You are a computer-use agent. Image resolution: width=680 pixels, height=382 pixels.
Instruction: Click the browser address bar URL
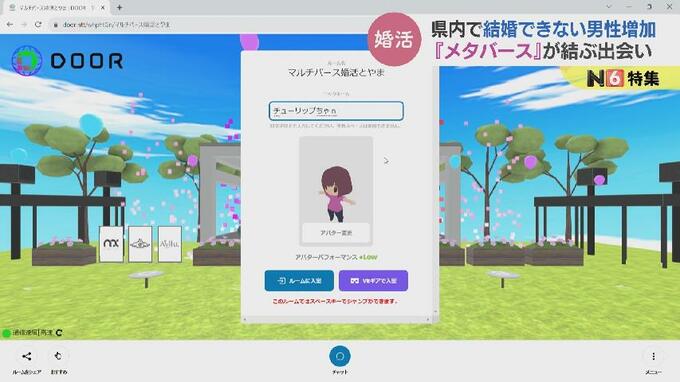(x=116, y=25)
